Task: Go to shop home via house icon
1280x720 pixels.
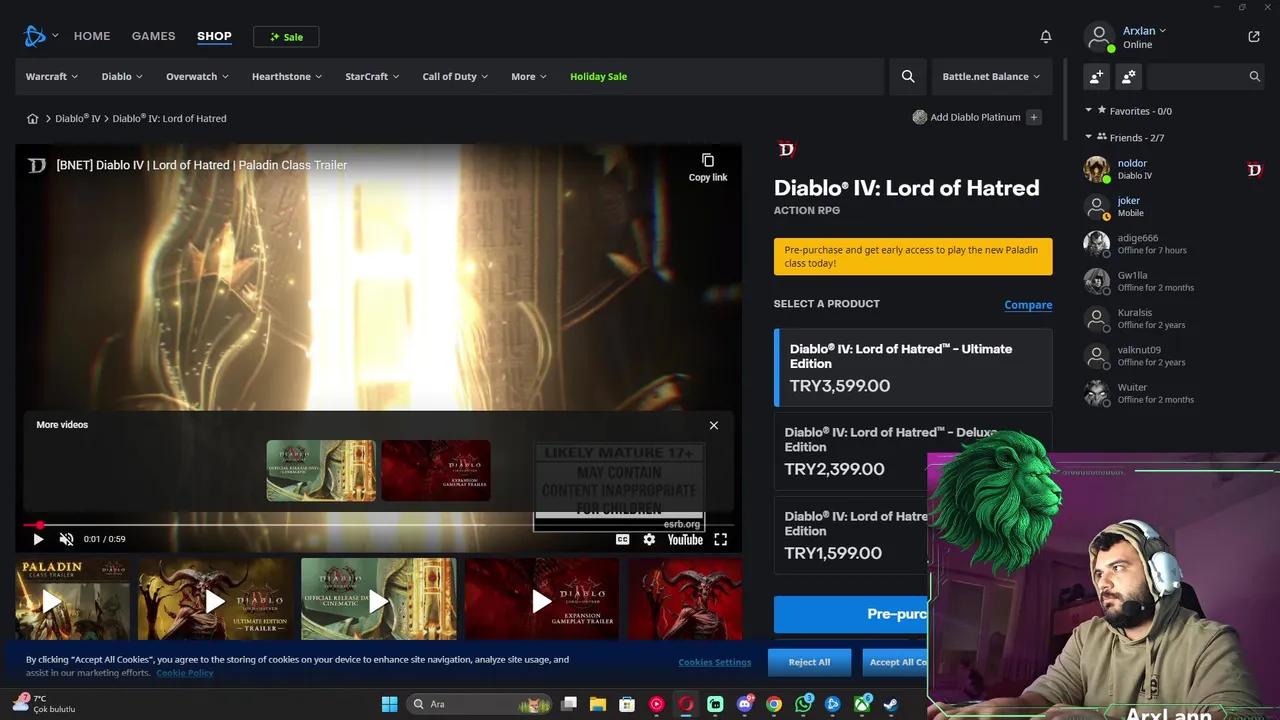Action: coord(32,118)
